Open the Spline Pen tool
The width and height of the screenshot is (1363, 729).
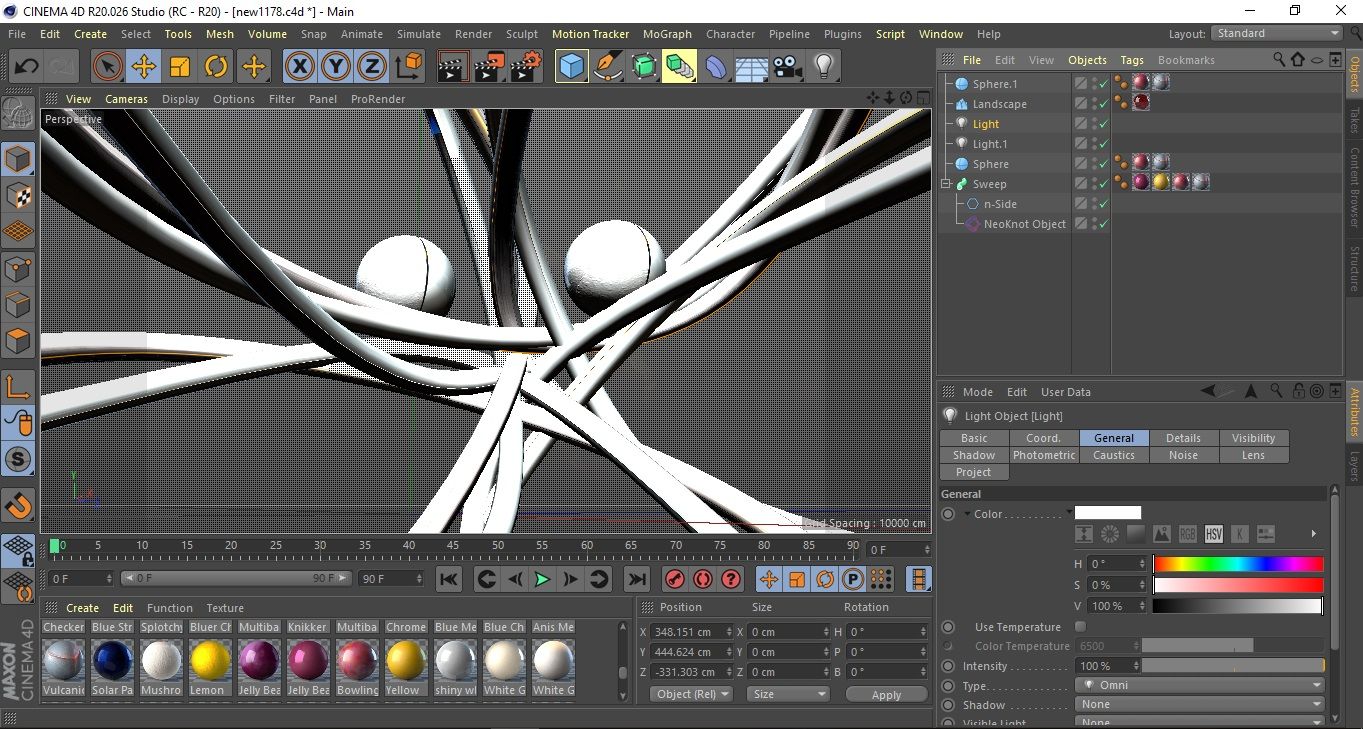pyautogui.click(x=607, y=67)
